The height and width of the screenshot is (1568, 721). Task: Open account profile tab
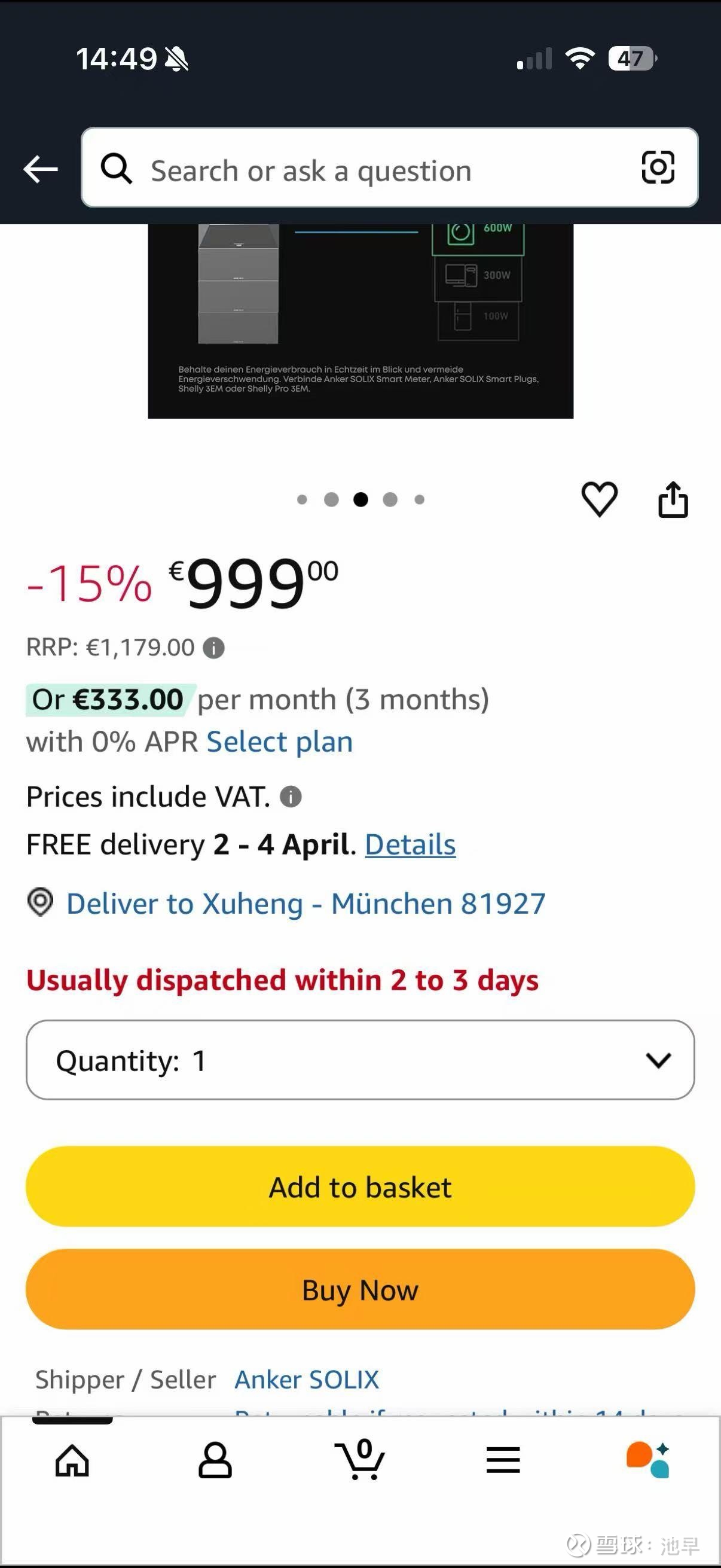[215, 1460]
